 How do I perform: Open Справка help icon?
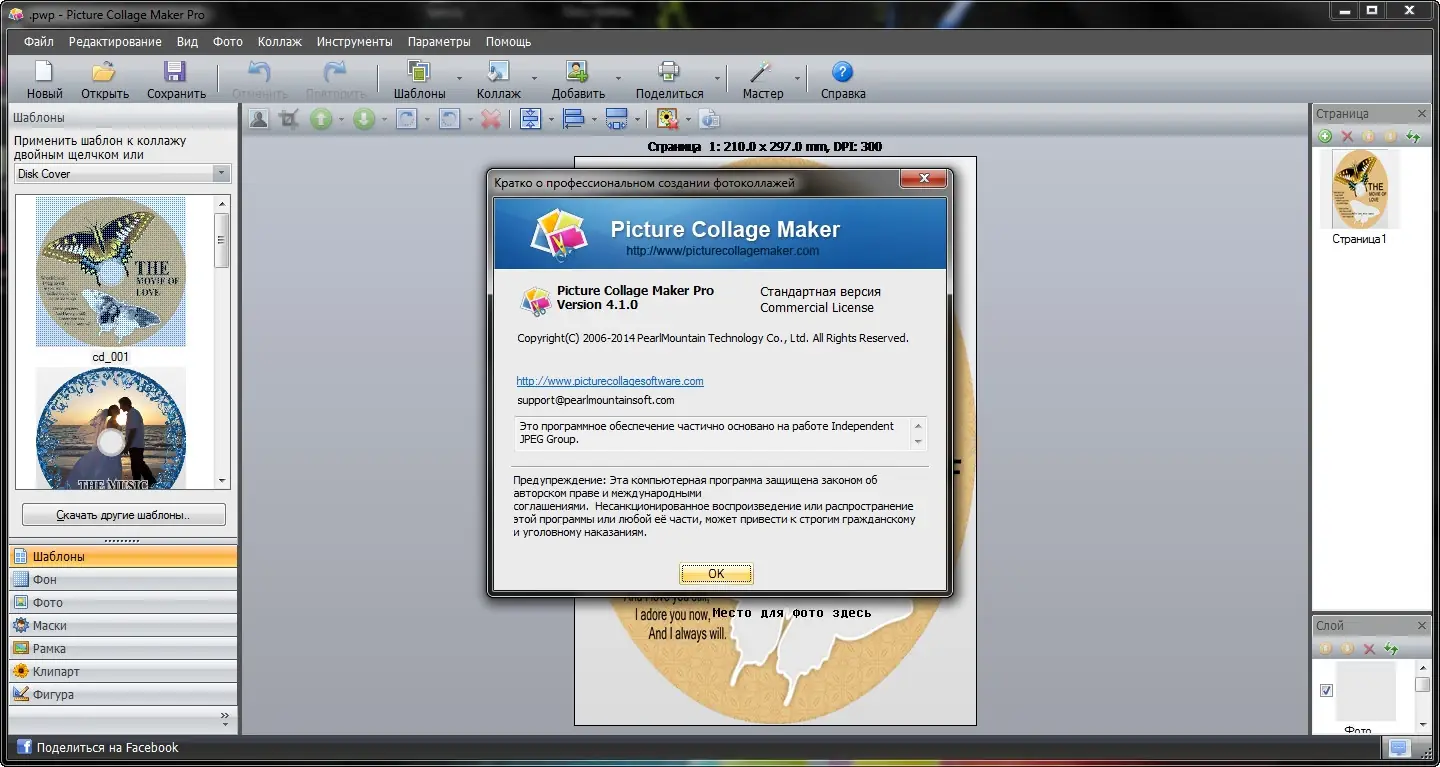pyautogui.click(x=843, y=72)
